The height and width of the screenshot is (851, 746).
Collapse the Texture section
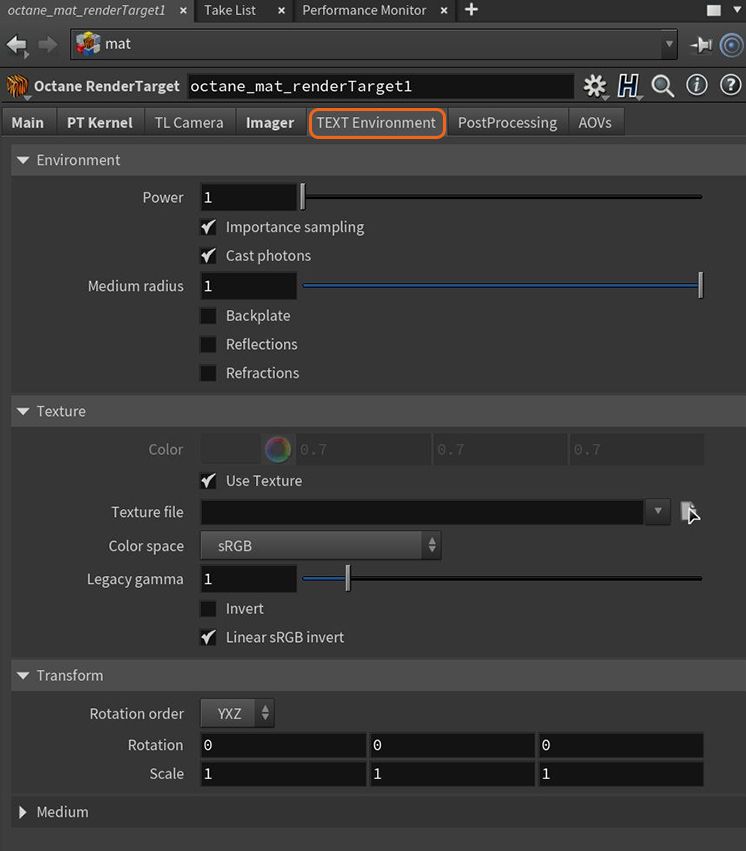(22, 410)
